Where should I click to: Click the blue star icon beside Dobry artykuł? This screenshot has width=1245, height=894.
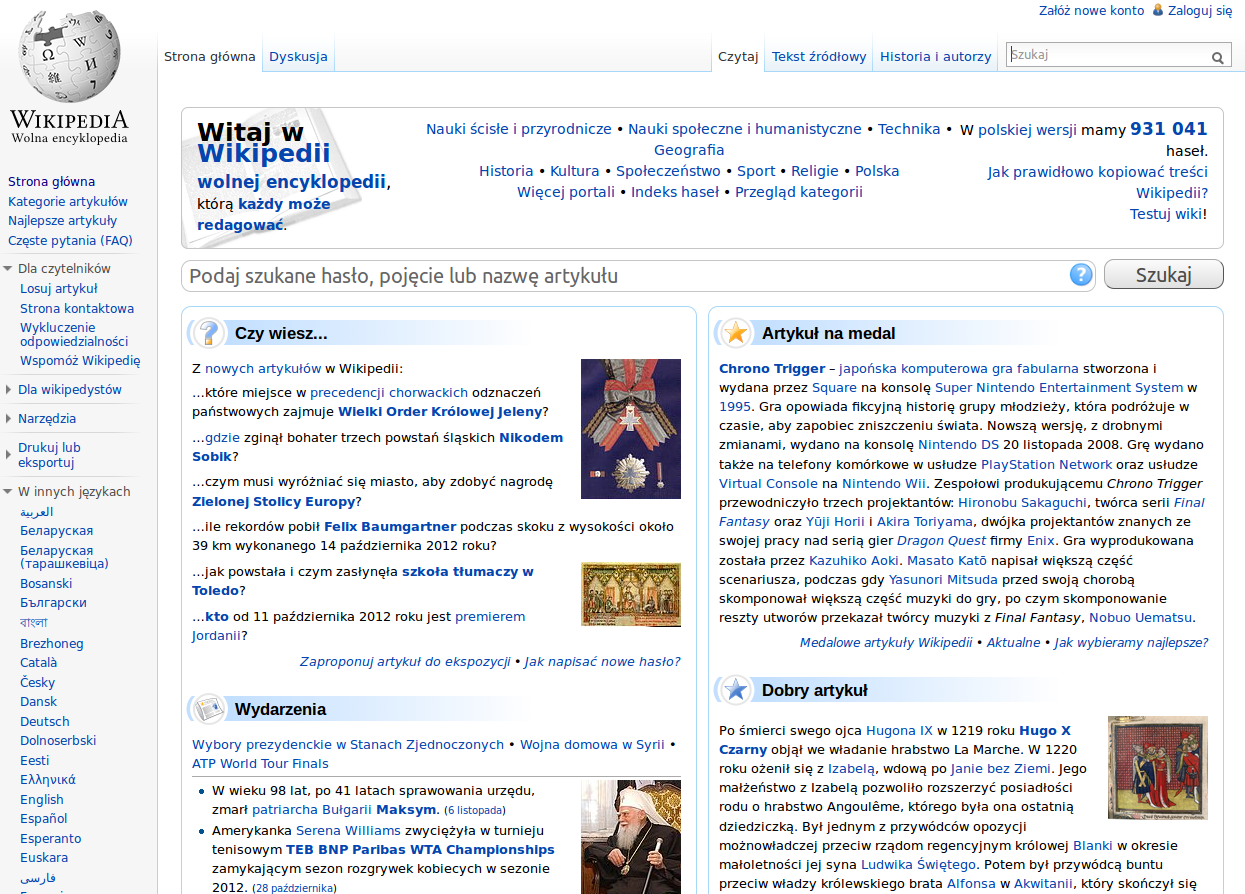click(736, 689)
